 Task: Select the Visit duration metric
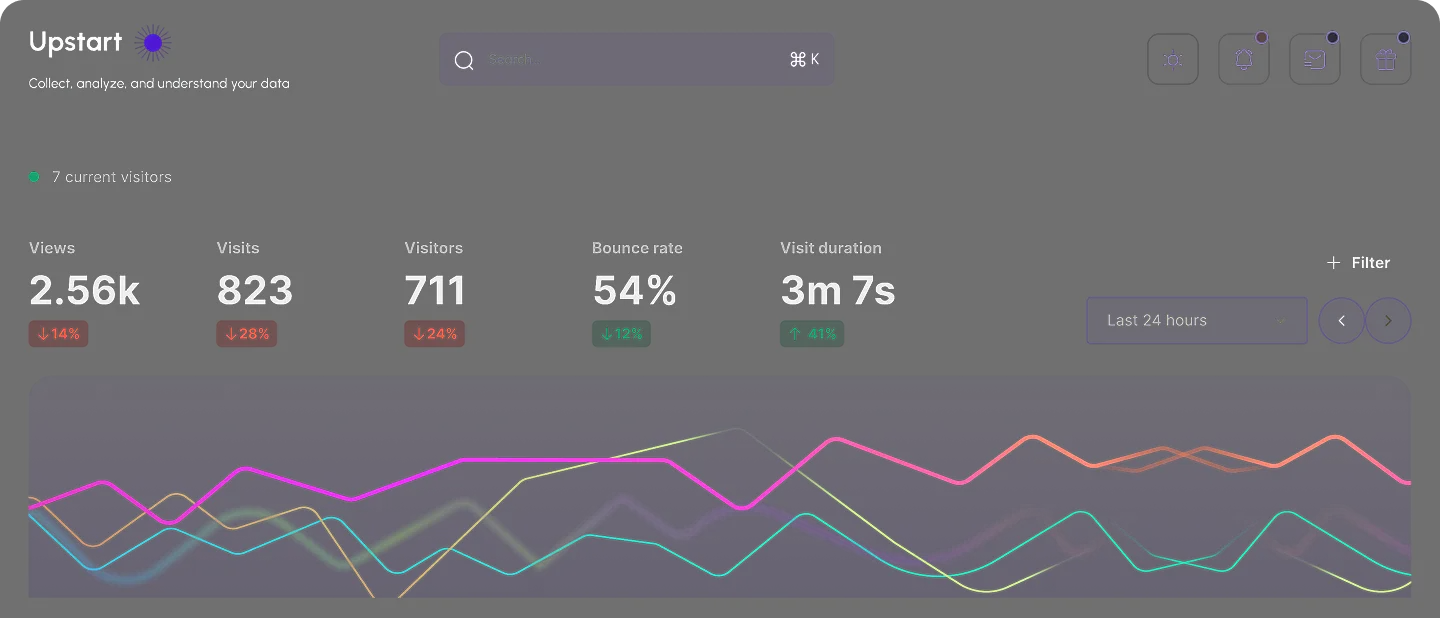[838, 290]
